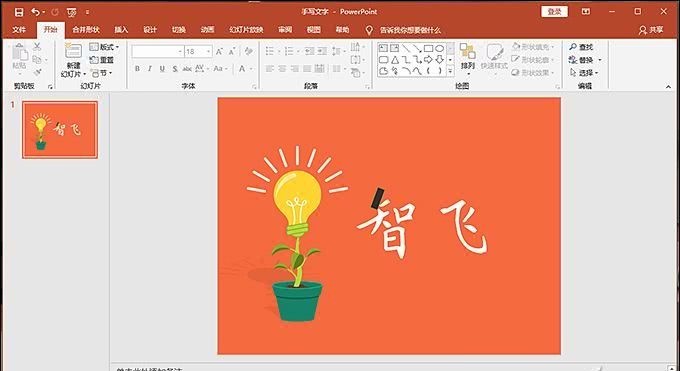
Task: Click the Cut scissors icon
Action: (x=37, y=47)
